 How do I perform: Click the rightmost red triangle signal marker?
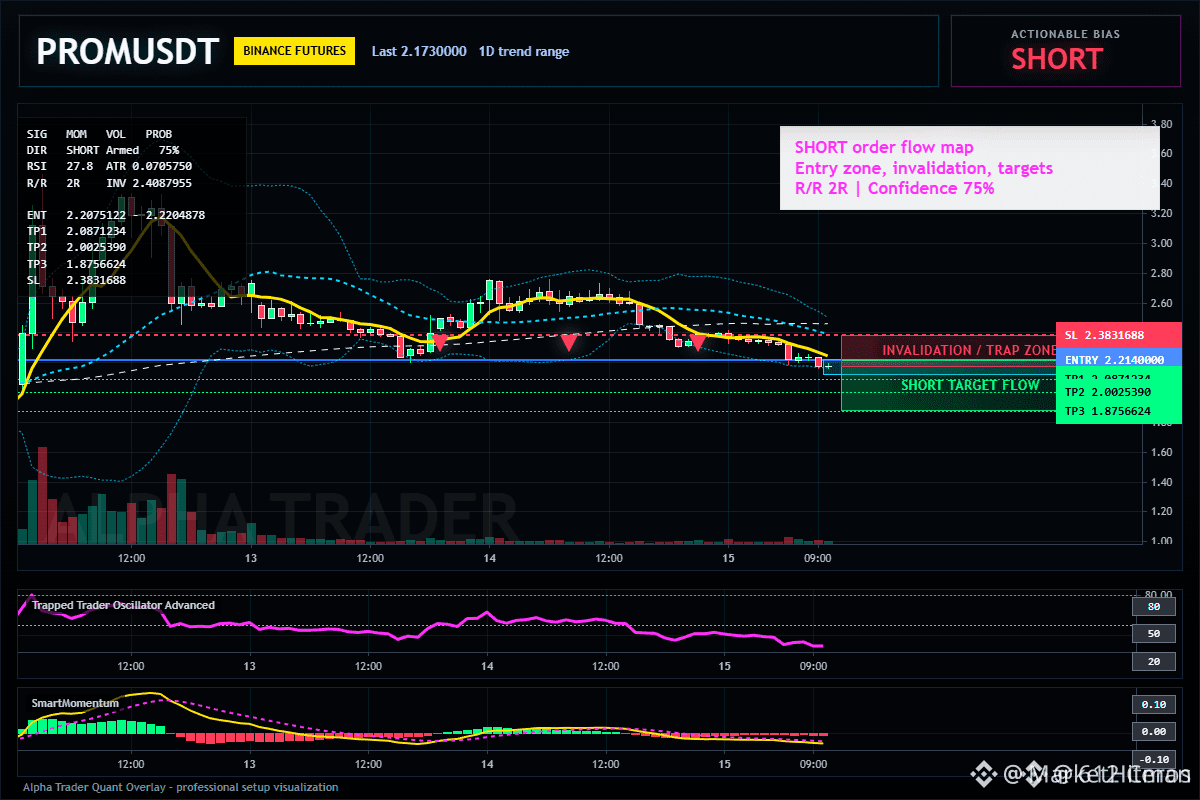[x=698, y=342]
